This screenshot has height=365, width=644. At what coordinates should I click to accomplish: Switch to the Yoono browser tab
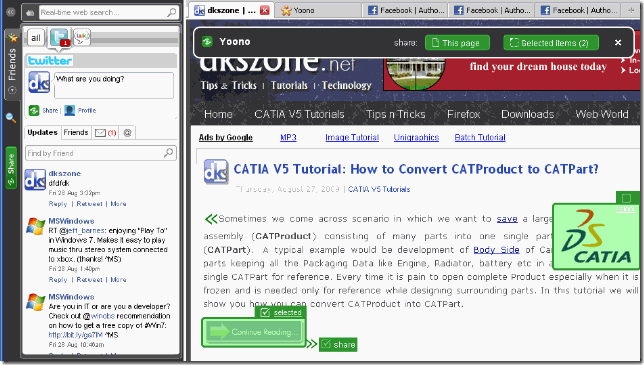point(317,10)
